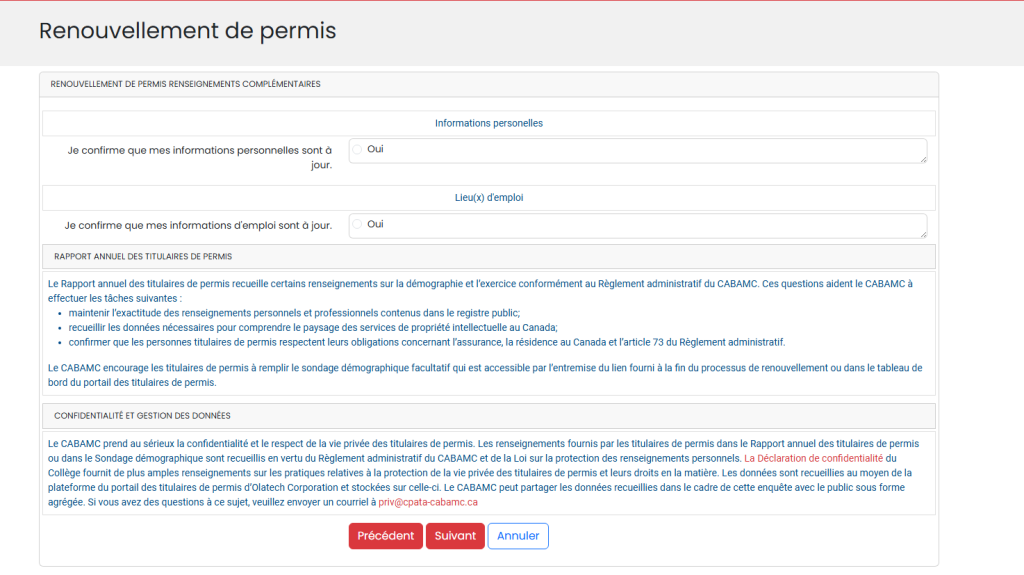Viewport: 1024px width, 575px height.
Task: Click the priv@cpata-cabamc.ca email link
Action: [x=428, y=502]
